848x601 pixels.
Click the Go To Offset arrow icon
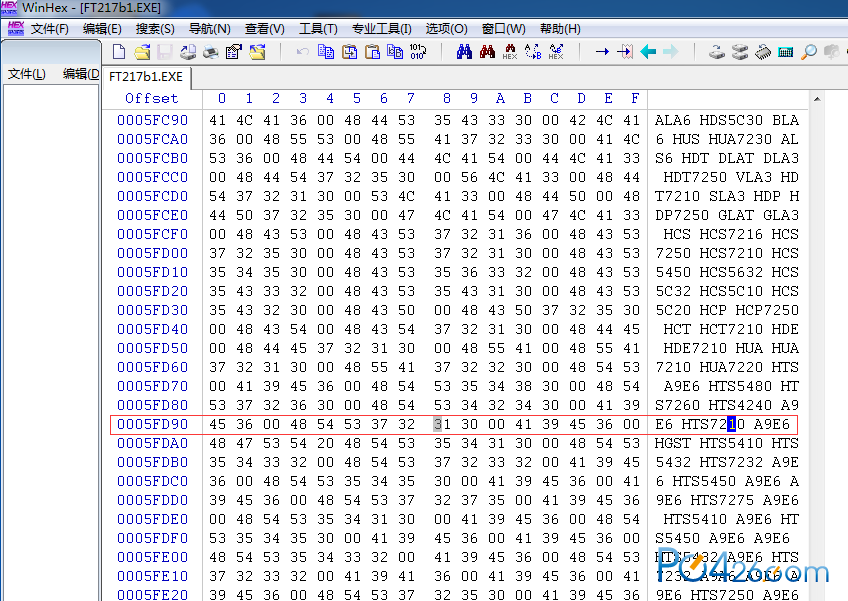(x=602, y=52)
